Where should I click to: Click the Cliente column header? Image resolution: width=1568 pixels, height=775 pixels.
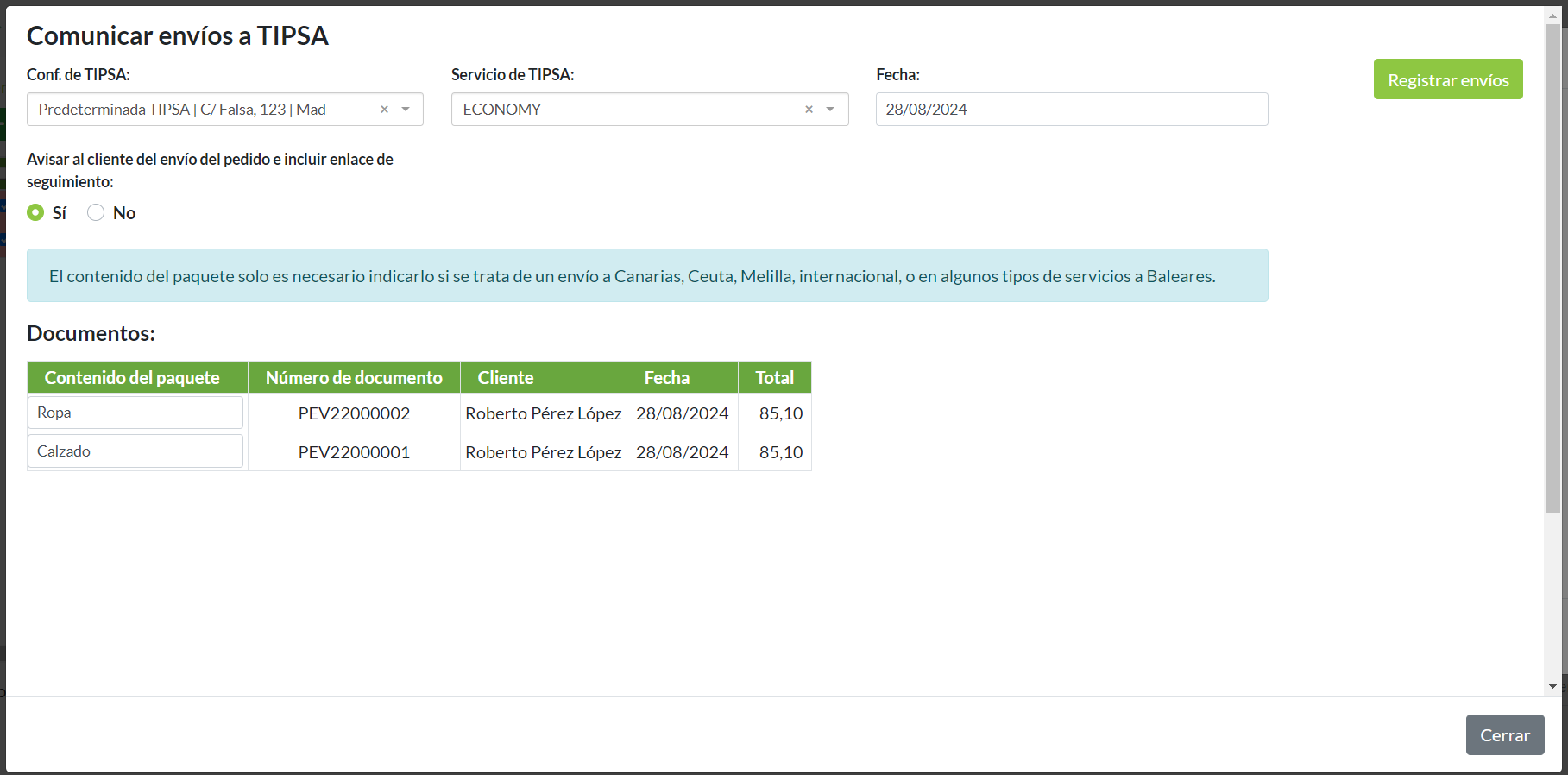tap(506, 378)
